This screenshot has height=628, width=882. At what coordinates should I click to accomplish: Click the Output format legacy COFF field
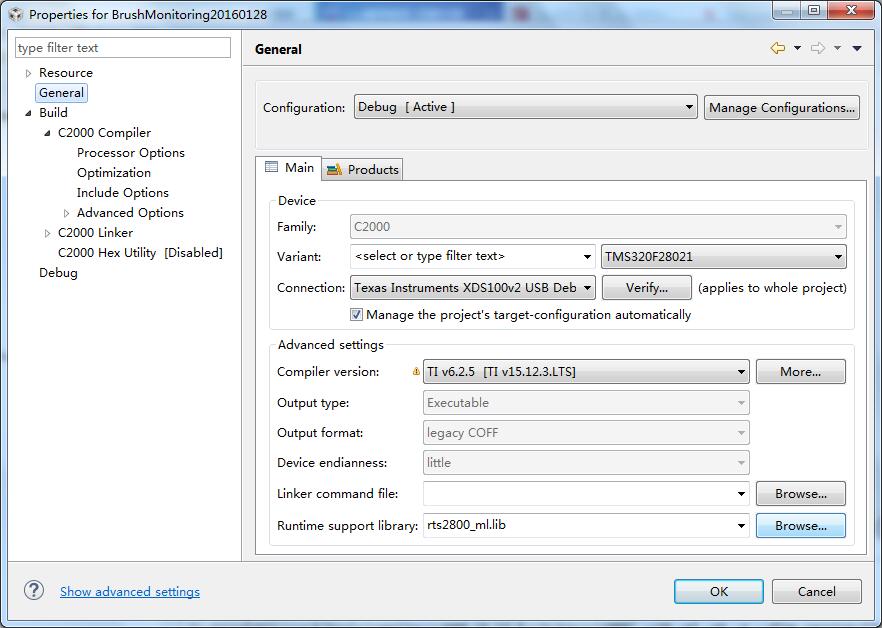586,433
